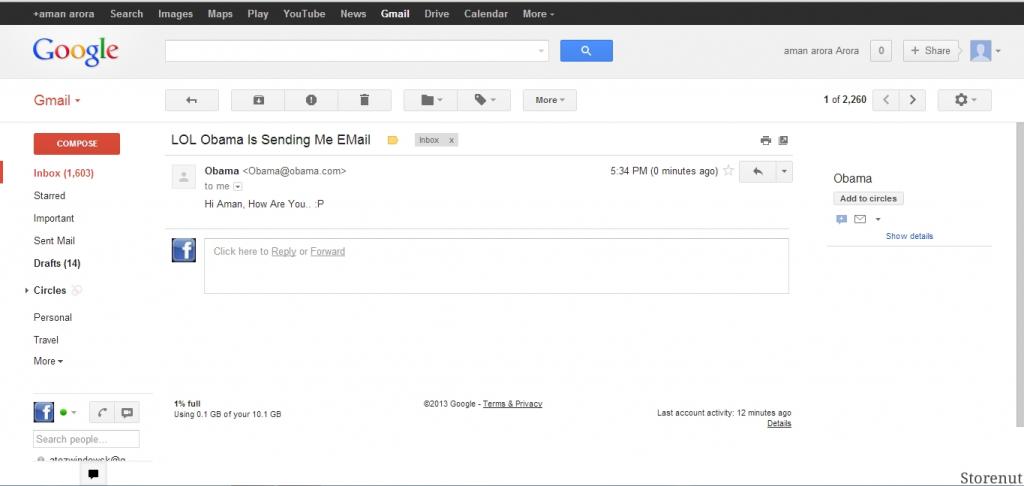Click the reply text box
The image size is (1024, 486).
(x=496, y=266)
